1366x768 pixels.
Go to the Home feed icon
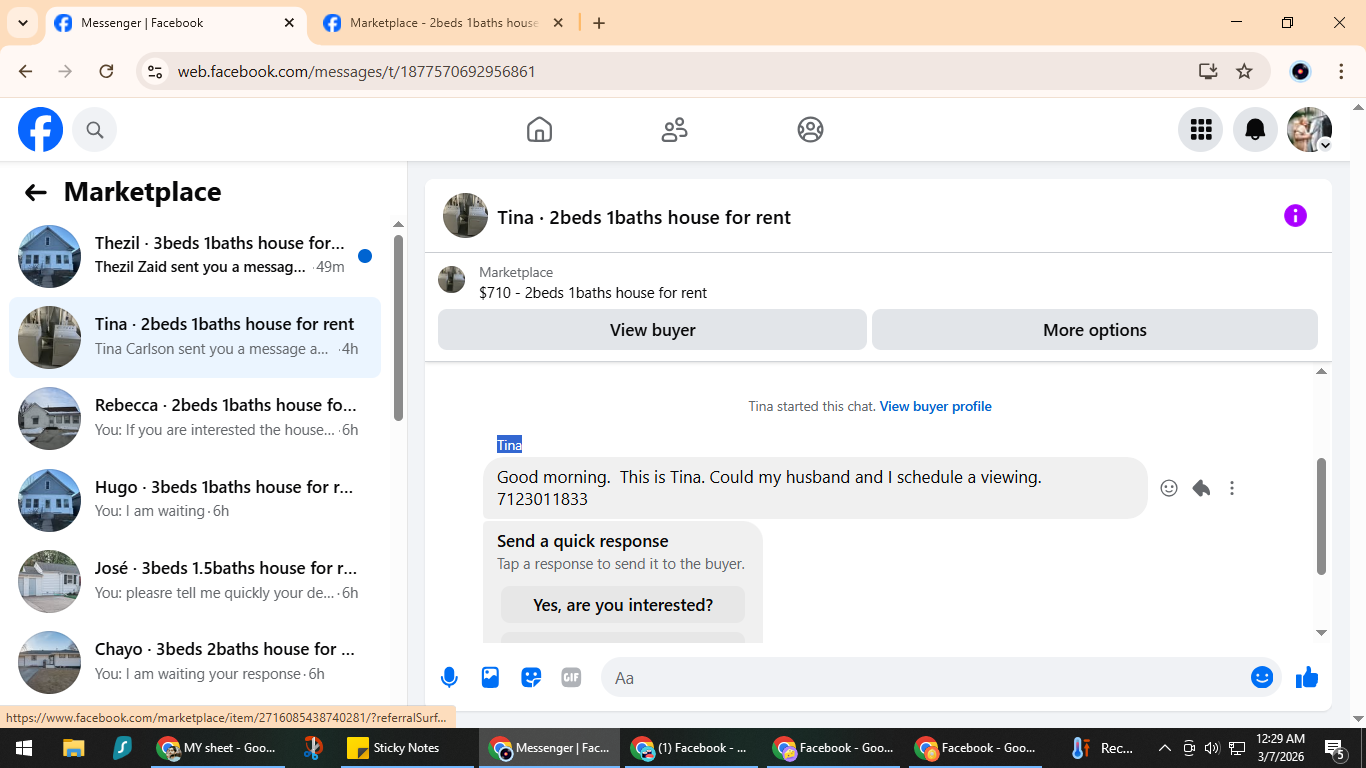[539, 130]
